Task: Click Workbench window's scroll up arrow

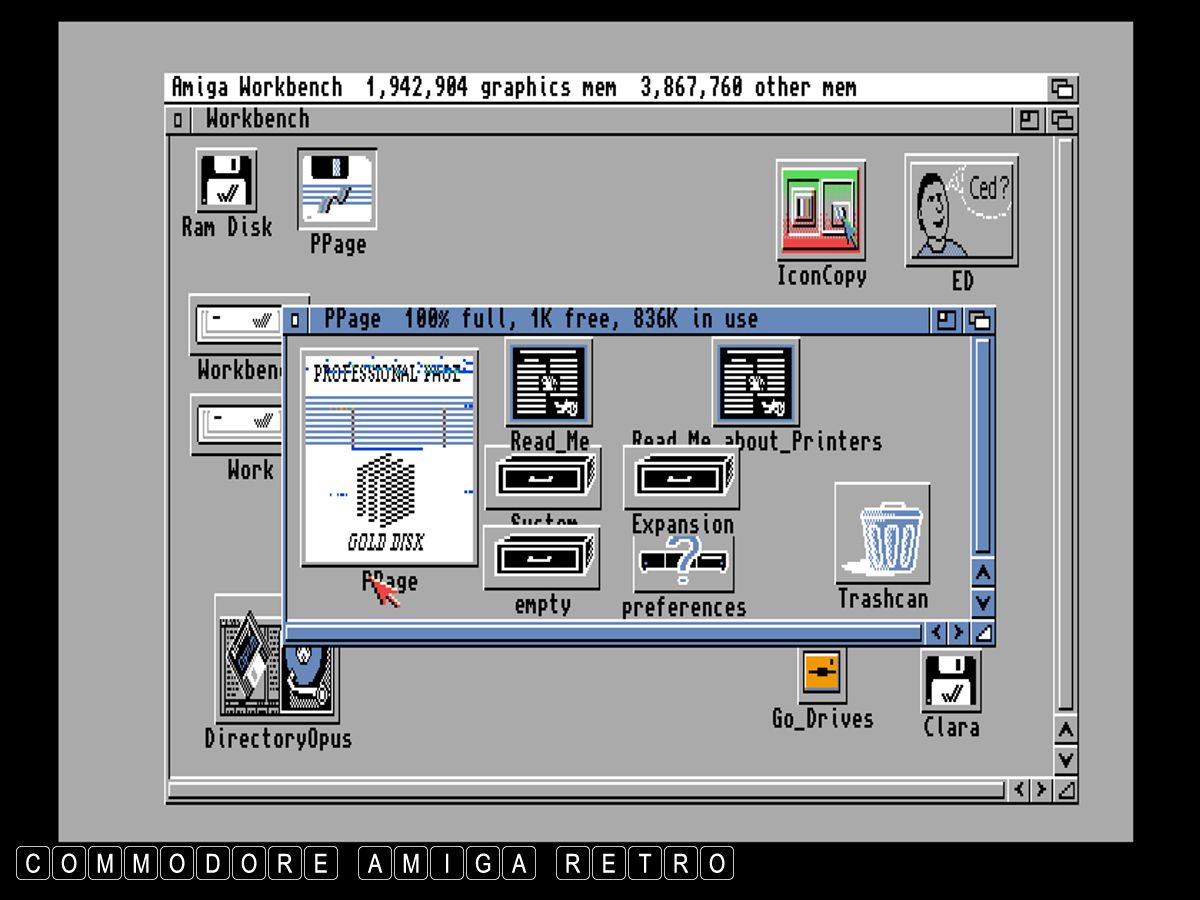Action: (x=1066, y=730)
